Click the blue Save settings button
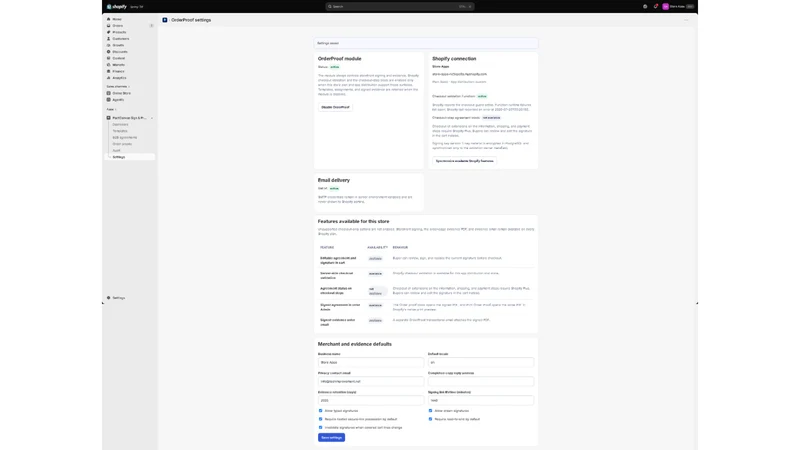Screen dimensions: 800x450 pyautogui.click(x=332, y=438)
